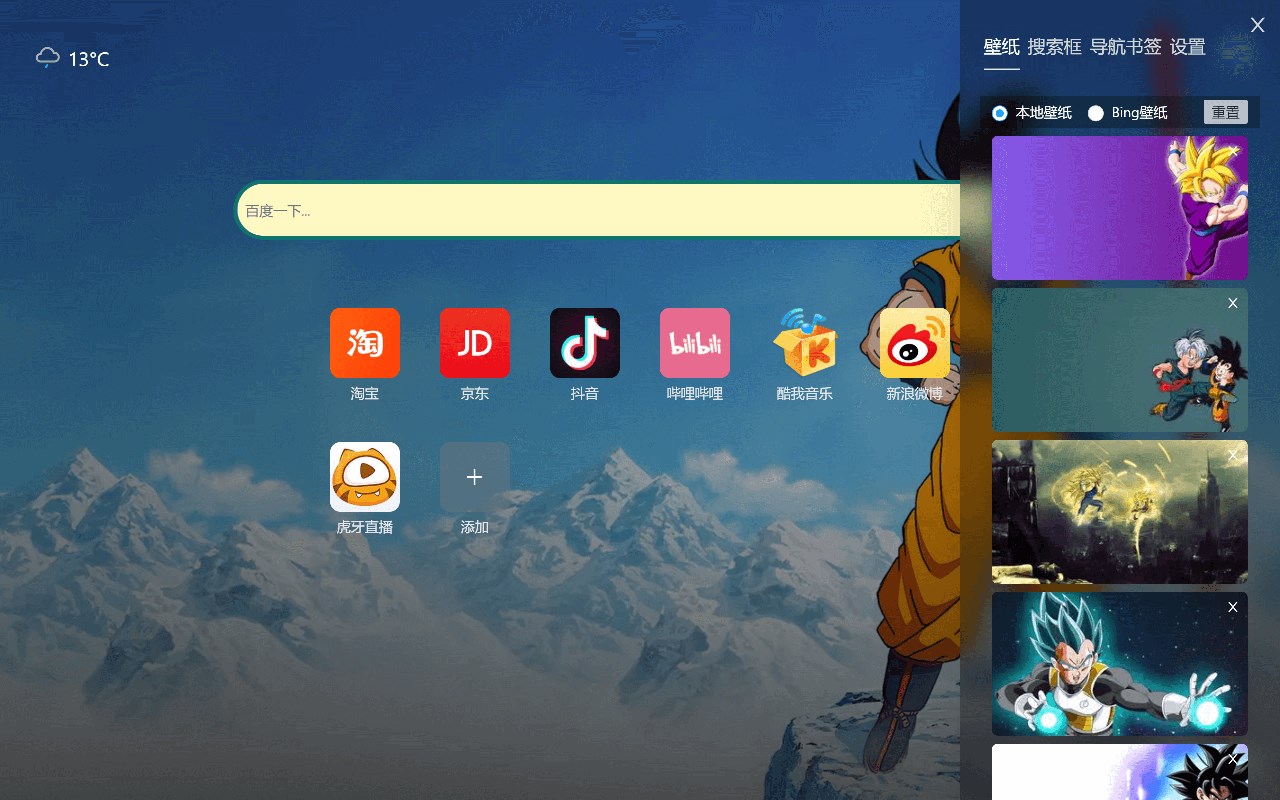This screenshot has width=1280, height=800.
Task: Click the 京东 label text
Action: point(475,394)
